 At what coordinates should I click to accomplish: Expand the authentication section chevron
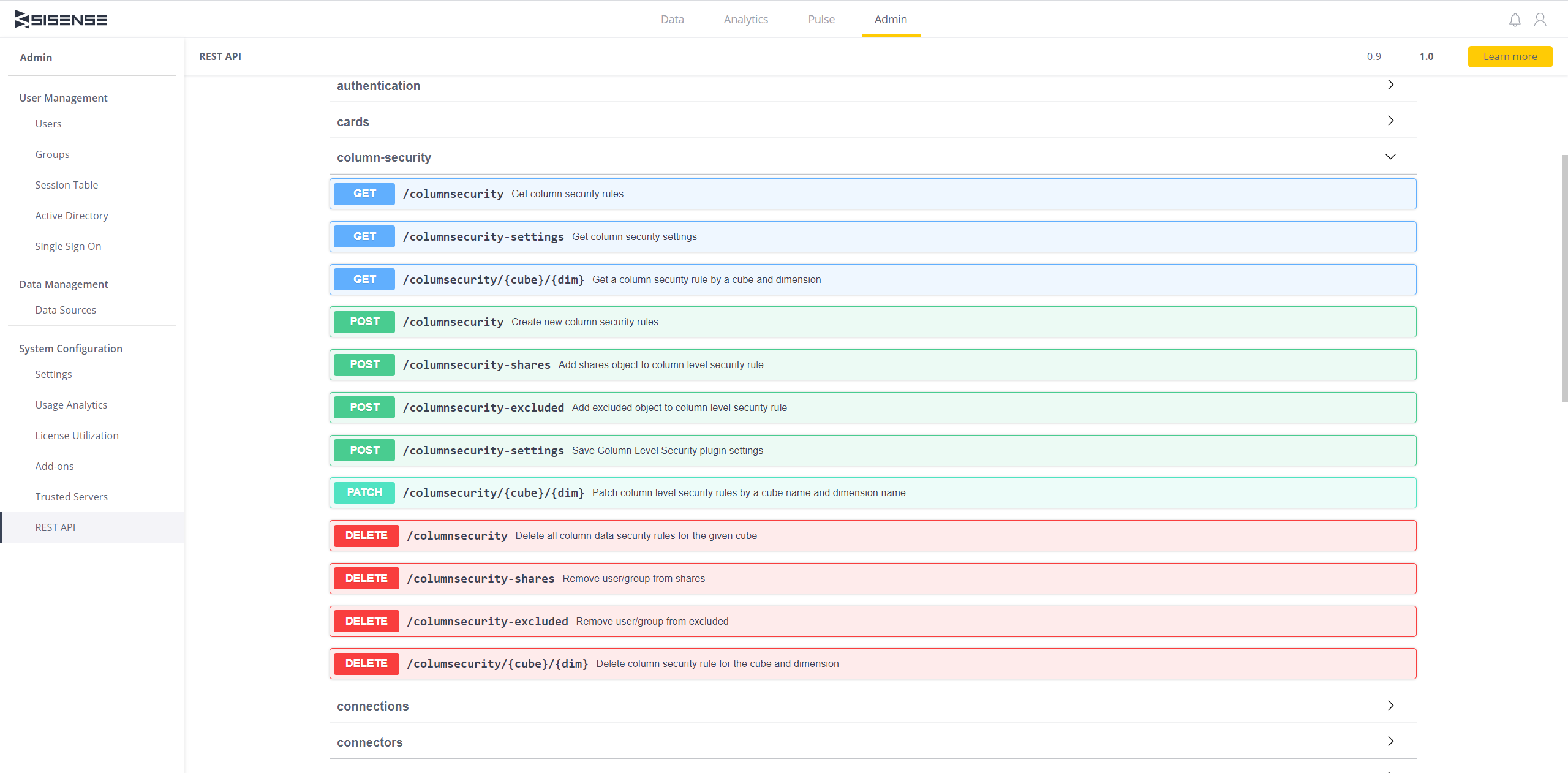1390,85
